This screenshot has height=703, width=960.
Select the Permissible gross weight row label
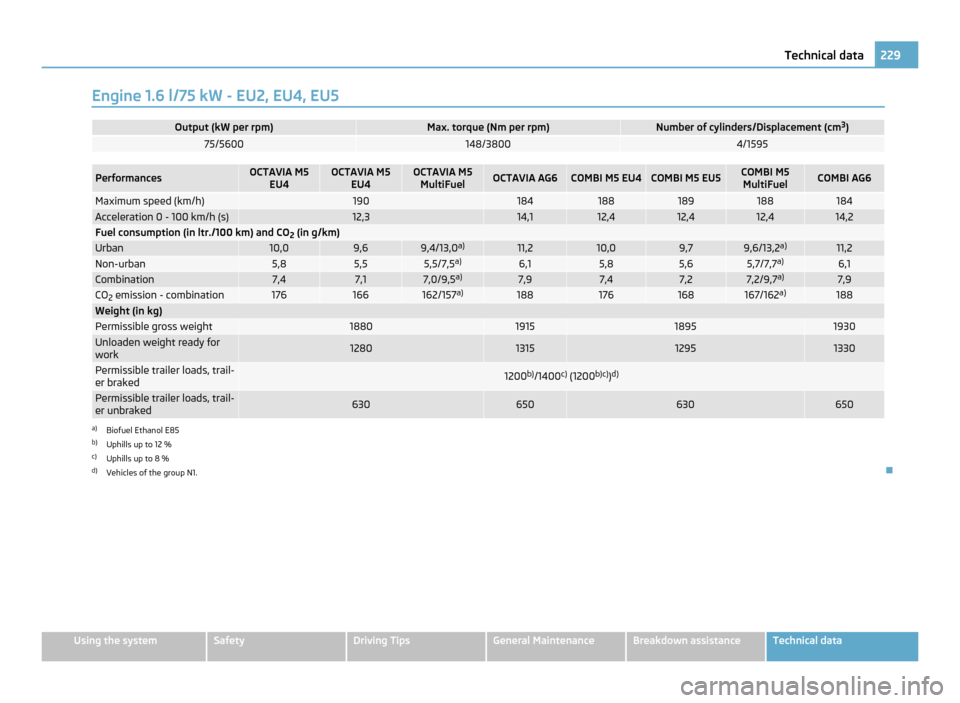click(153, 326)
